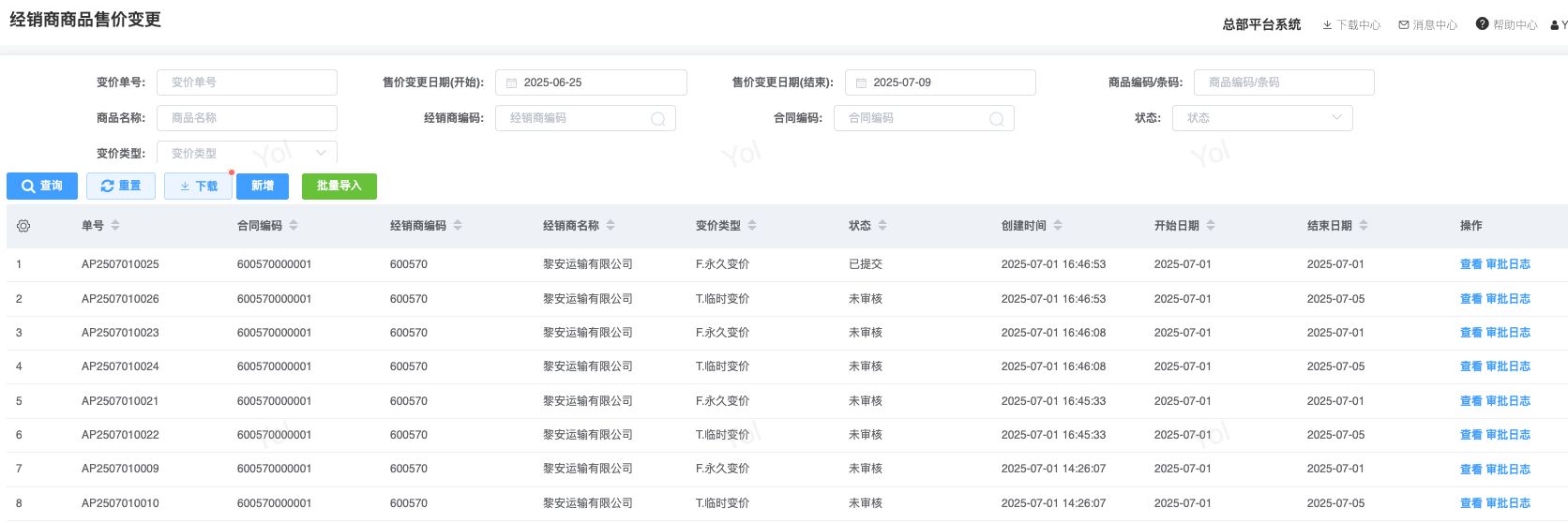Open calendar icon for 售价变更日期(开始)
This screenshot has height=523, width=1568.
pyautogui.click(x=512, y=83)
